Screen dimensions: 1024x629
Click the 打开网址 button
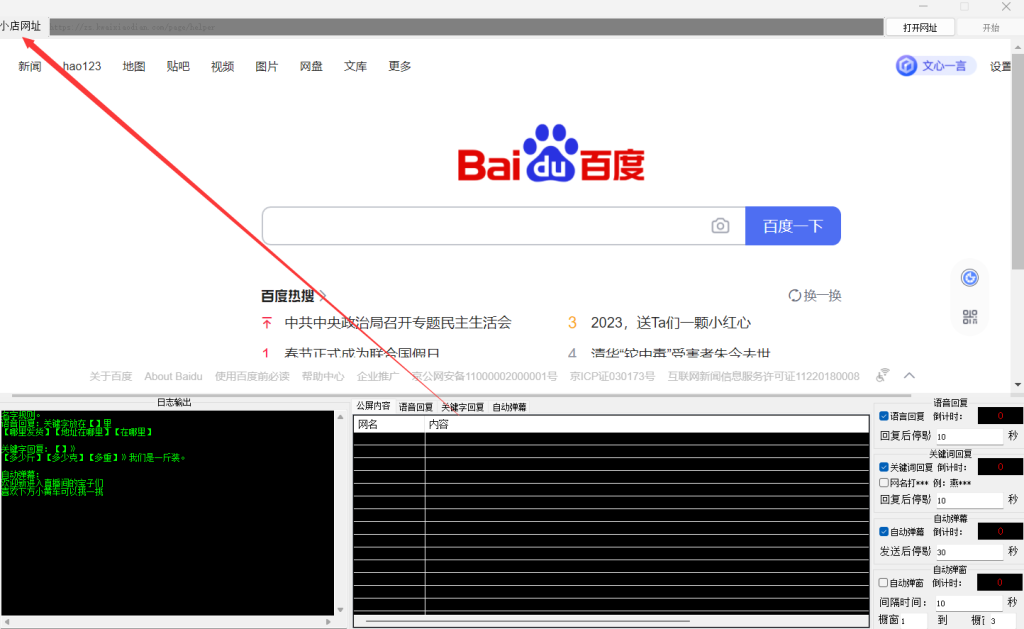tap(919, 28)
